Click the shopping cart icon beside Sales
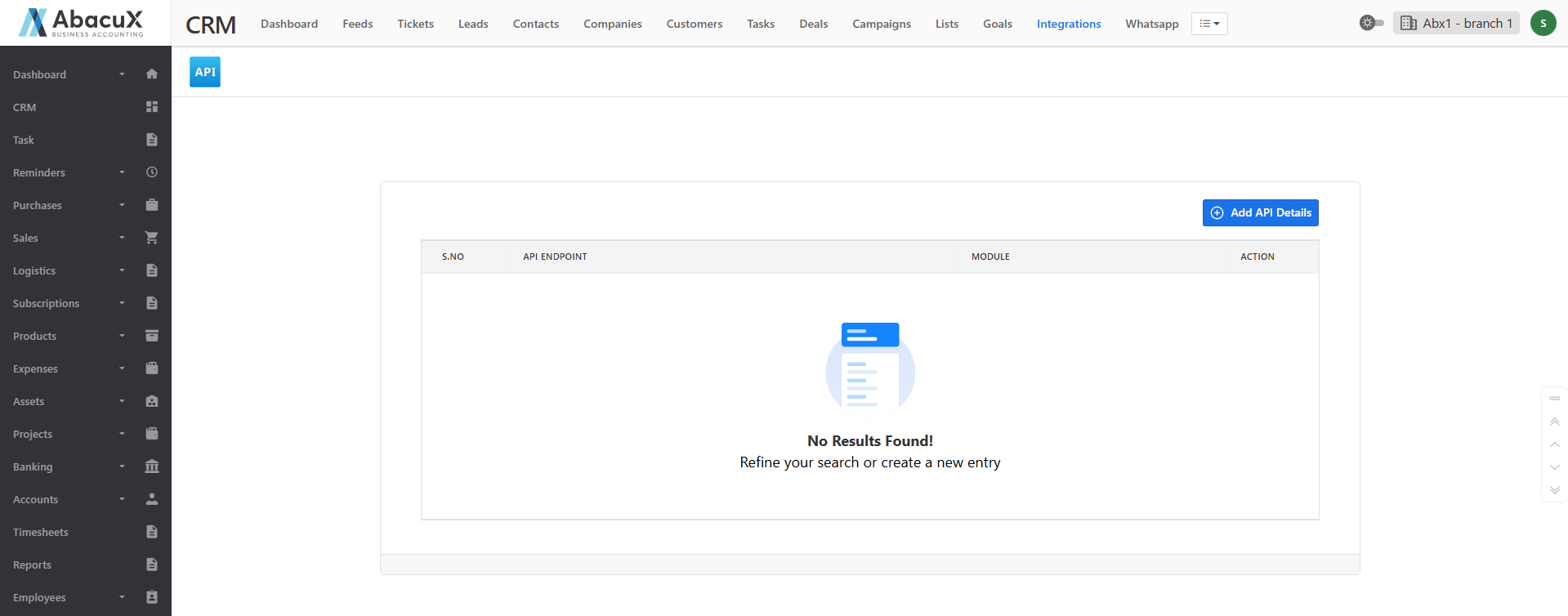The width and height of the screenshot is (1568, 616). (151, 238)
